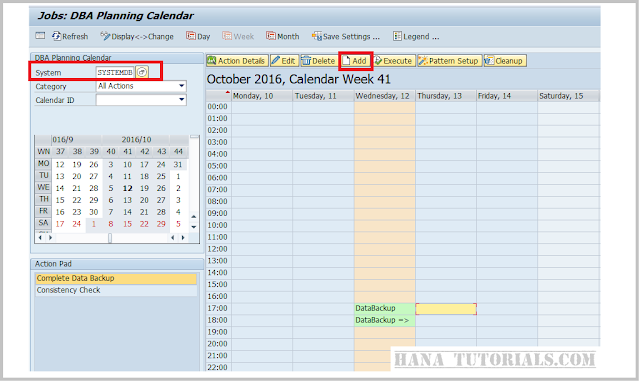Open Save Settings dialog
The width and height of the screenshot is (640, 382).
[x=345, y=36]
